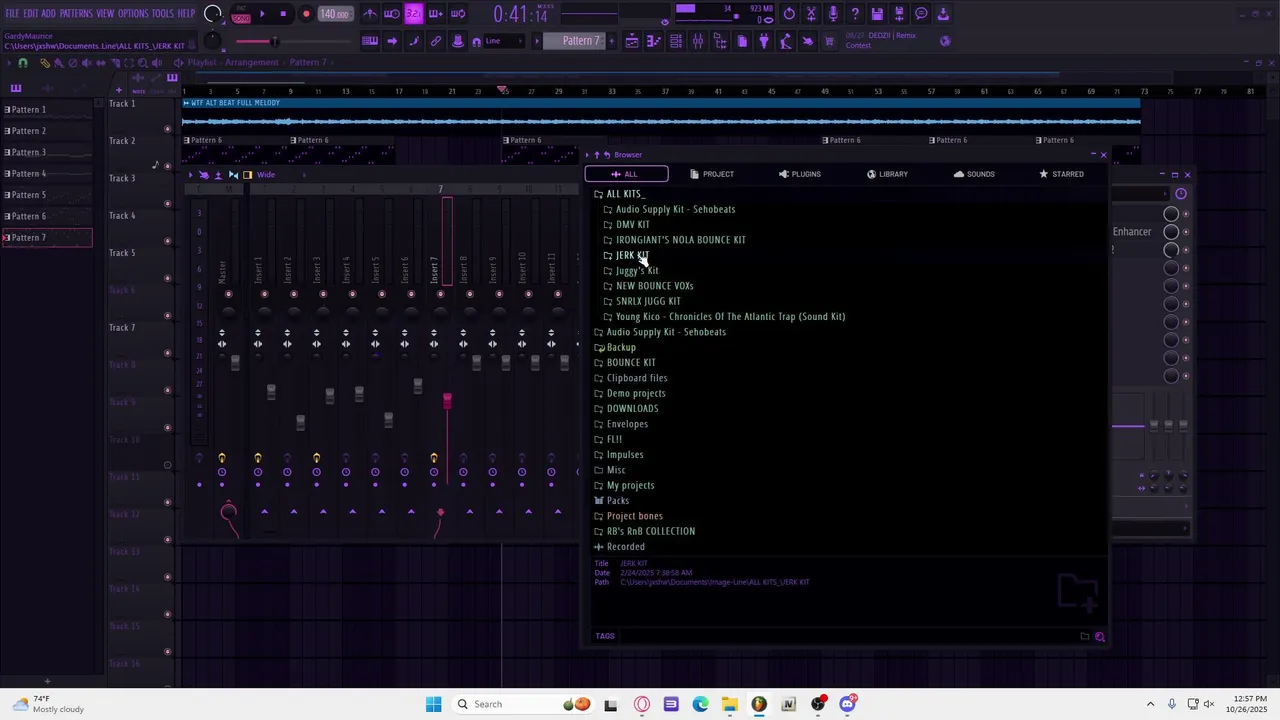
Task: Toggle the 3.2.1 recording countdown
Action: [x=414, y=14]
